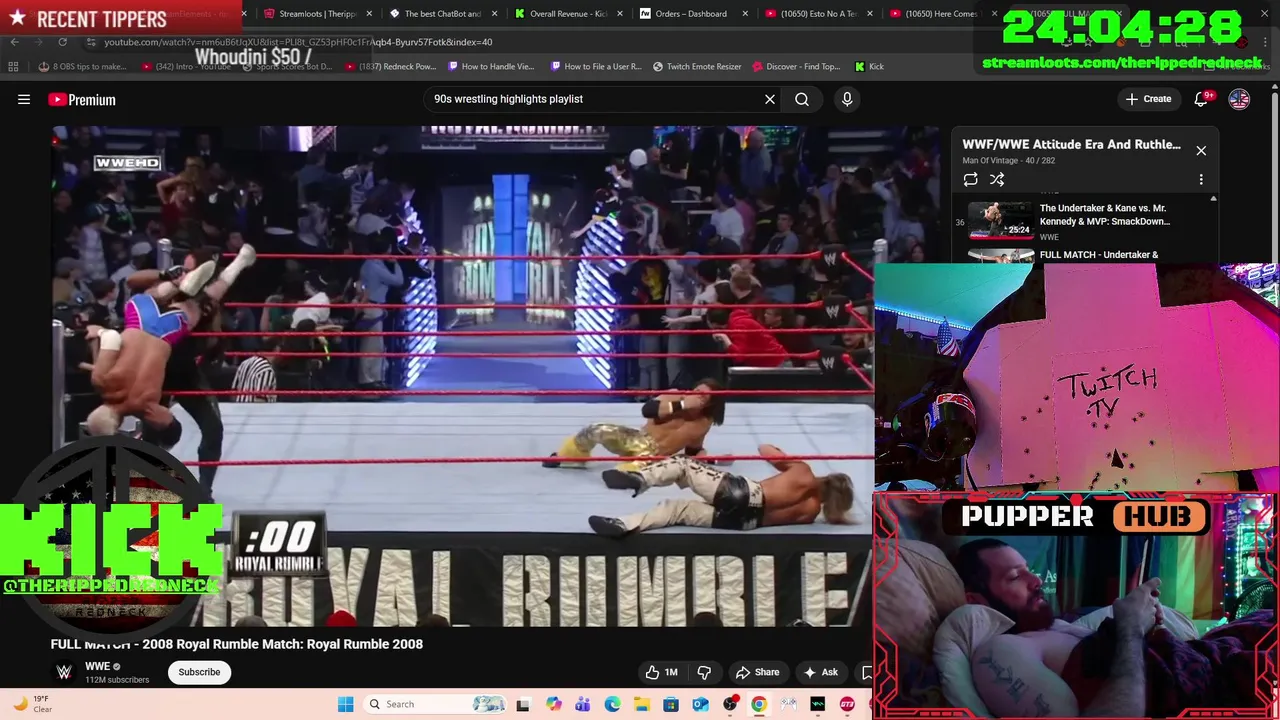Open 'How to Handle Vie...' bookmark

point(491,66)
